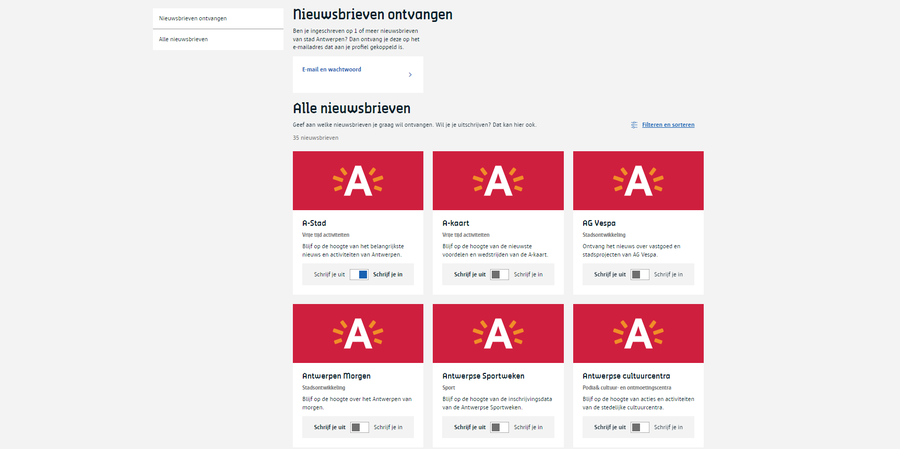Click the Antwerpen Morgen card banner image
The image size is (900, 449).
pyautogui.click(x=358, y=333)
